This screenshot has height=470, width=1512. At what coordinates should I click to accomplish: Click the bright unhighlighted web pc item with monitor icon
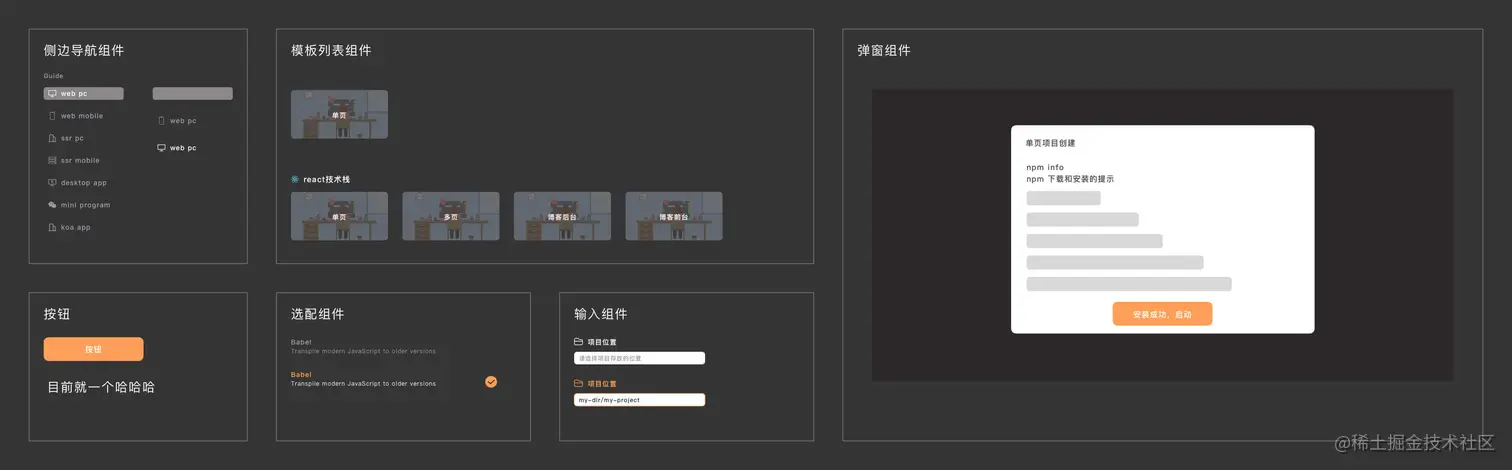click(x=177, y=147)
